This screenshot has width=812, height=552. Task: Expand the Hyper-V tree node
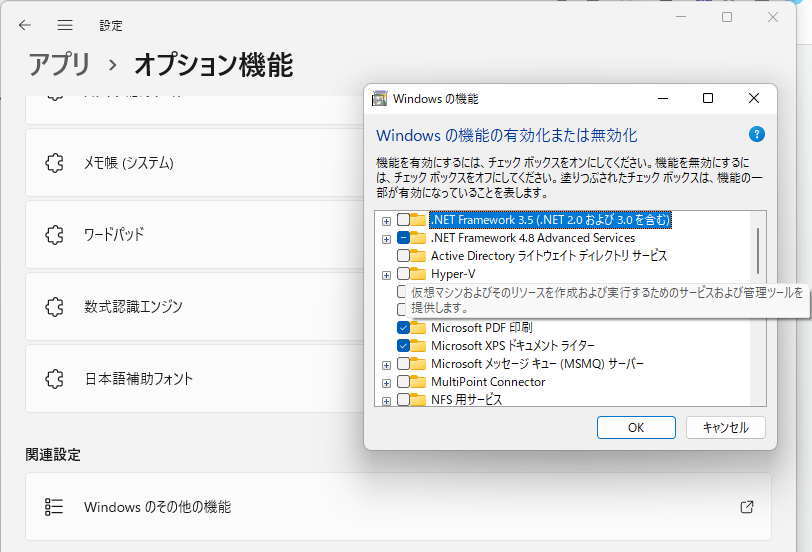tap(386, 275)
